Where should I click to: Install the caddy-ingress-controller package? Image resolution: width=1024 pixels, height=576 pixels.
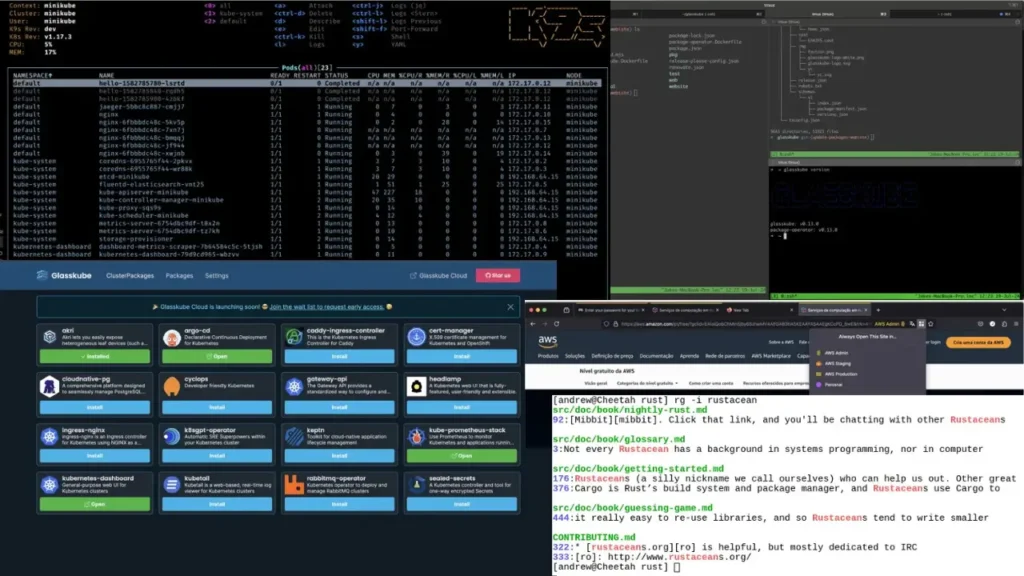[339, 357]
